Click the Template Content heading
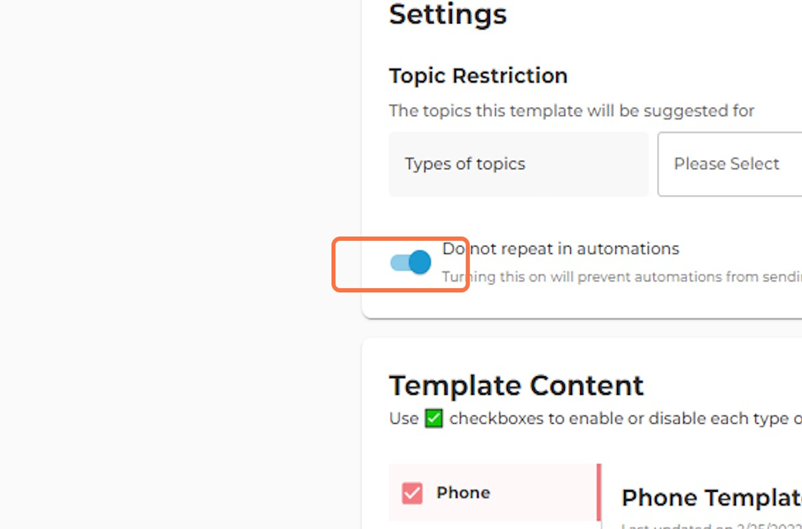 (x=516, y=385)
